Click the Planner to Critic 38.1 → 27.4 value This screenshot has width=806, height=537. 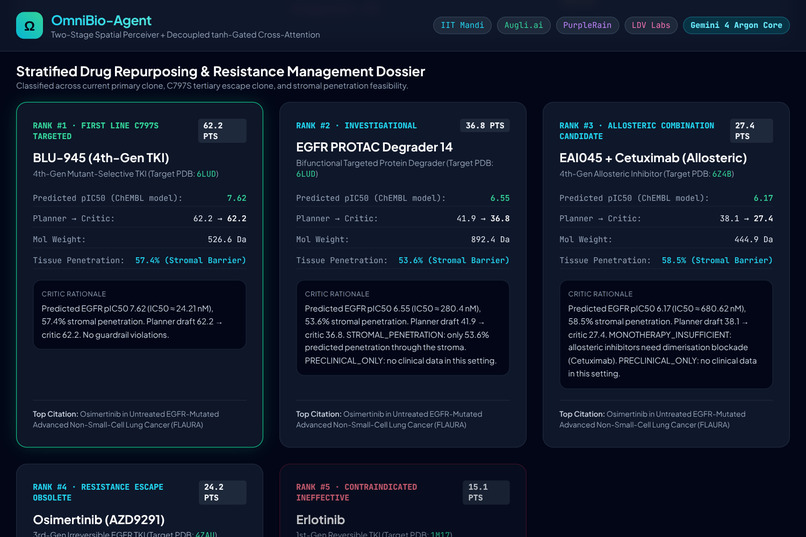point(746,218)
